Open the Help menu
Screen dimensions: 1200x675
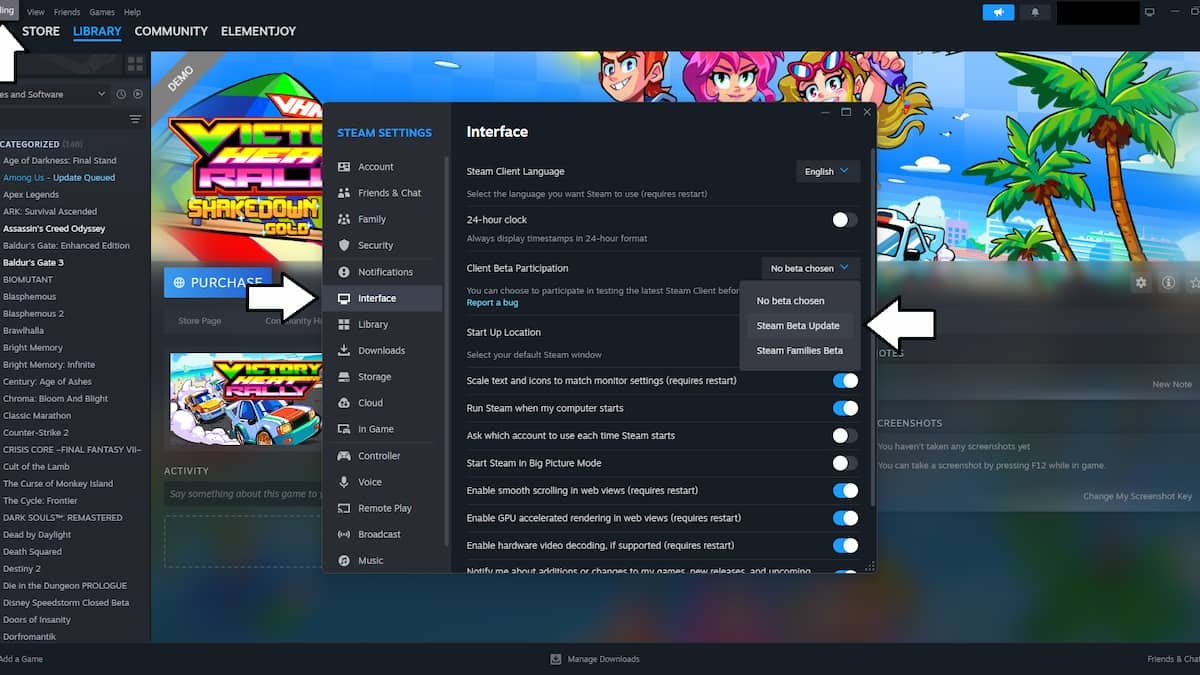pyautogui.click(x=132, y=12)
